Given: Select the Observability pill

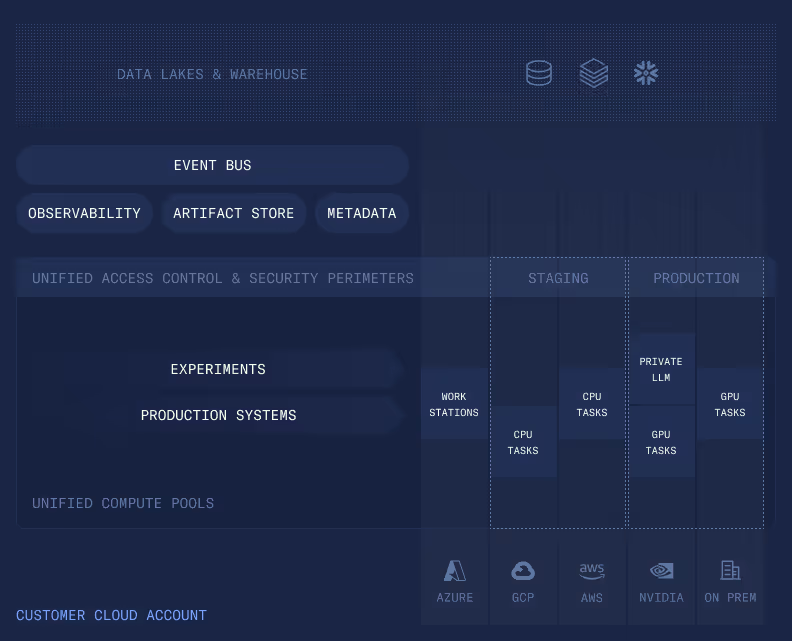Looking at the screenshot, I should [x=84, y=213].
